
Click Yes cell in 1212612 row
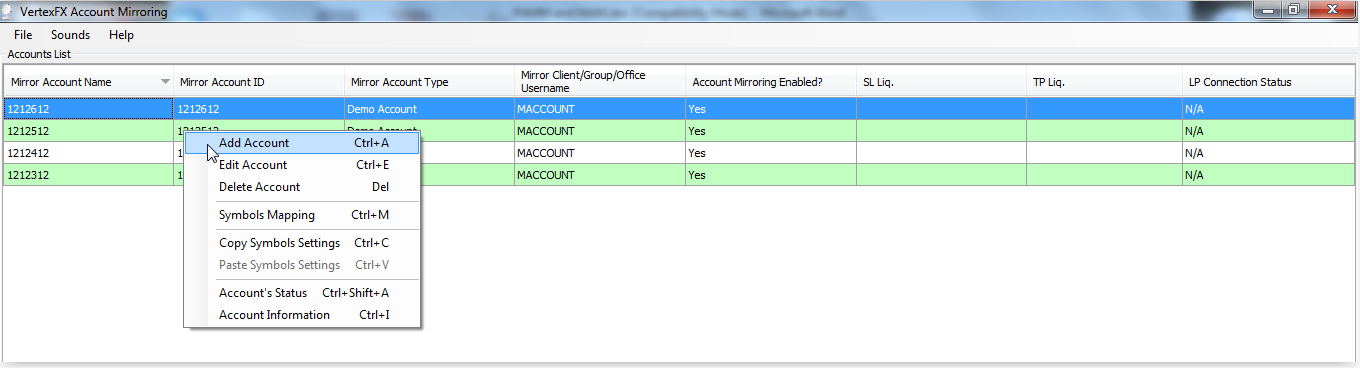click(771, 109)
